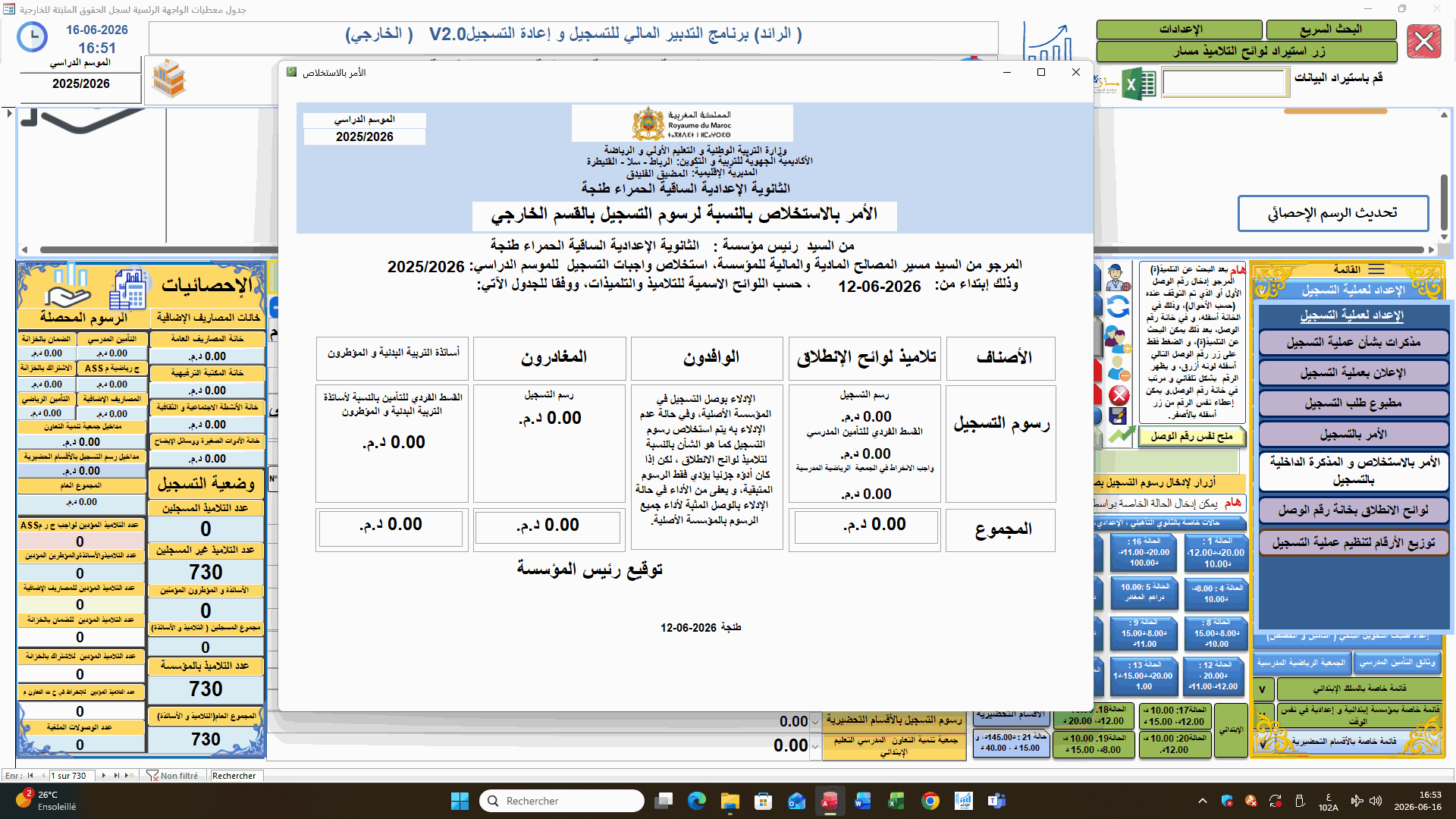Image resolution: width=1456 pixels, height=819 pixels.
Task: Click the 12-06-2026 start date in dialog
Action: (x=880, y=287)
